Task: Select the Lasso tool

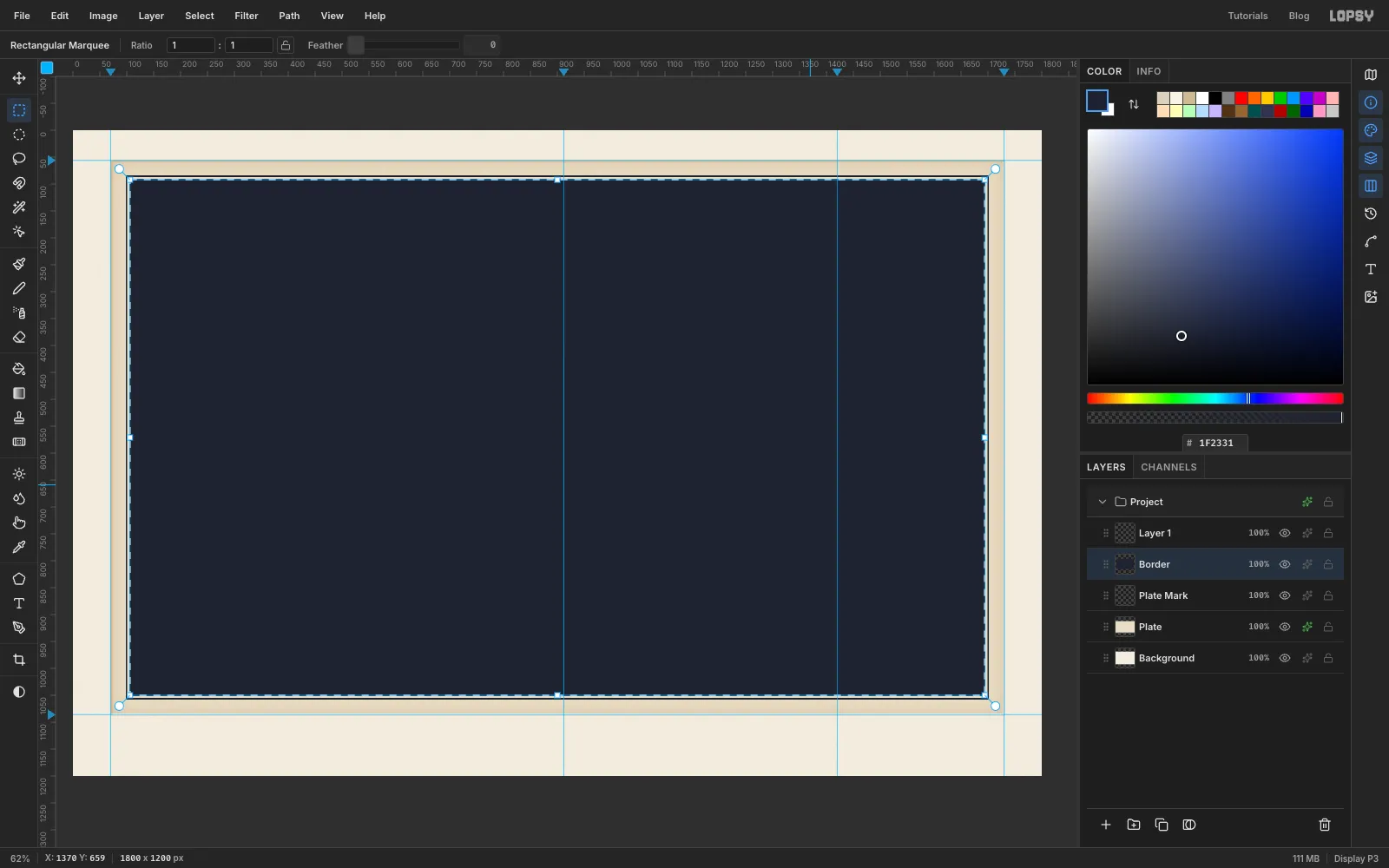Action: [x=19, y=159]
